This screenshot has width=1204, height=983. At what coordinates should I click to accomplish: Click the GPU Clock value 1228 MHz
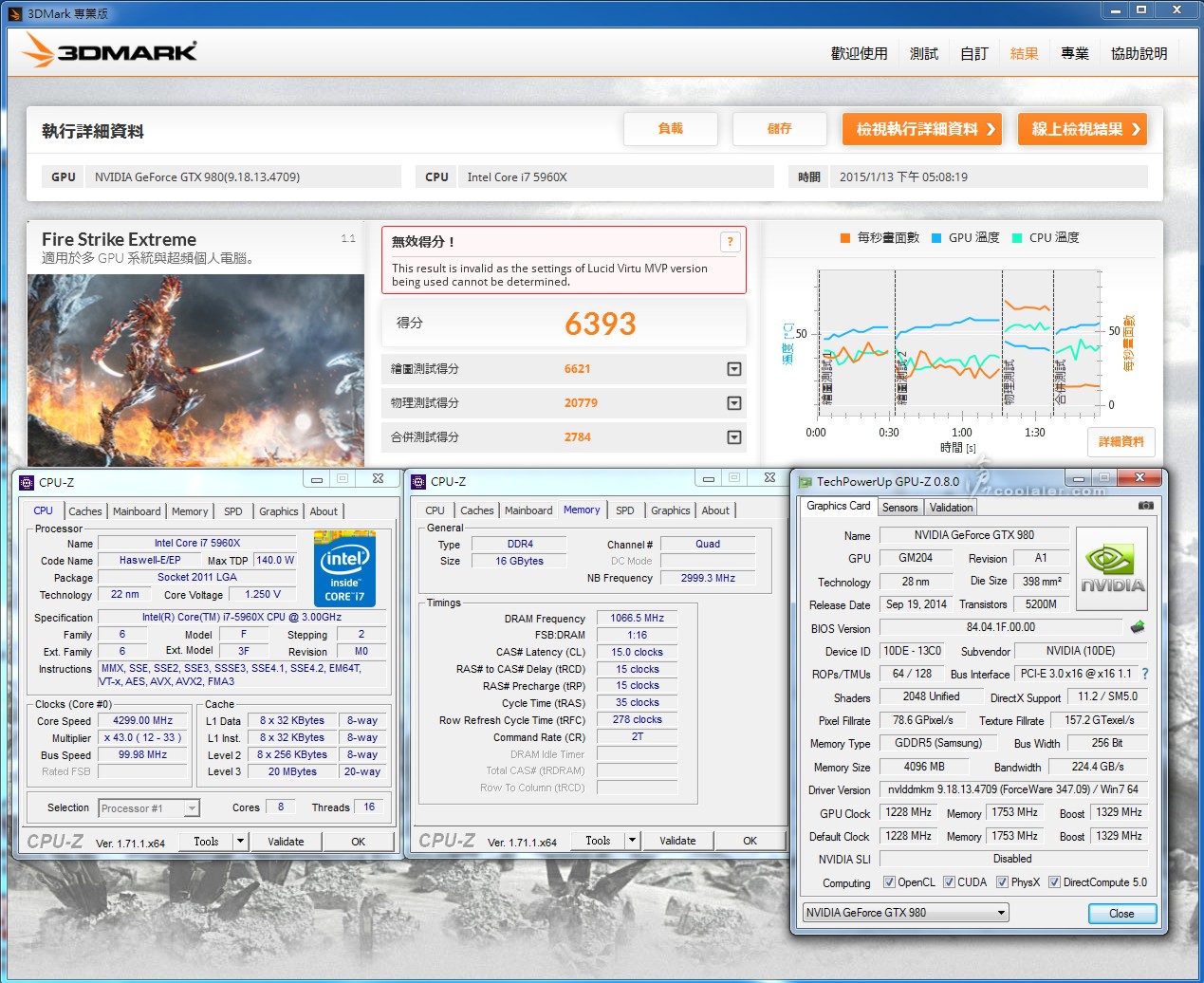click(x=909, y=813)
